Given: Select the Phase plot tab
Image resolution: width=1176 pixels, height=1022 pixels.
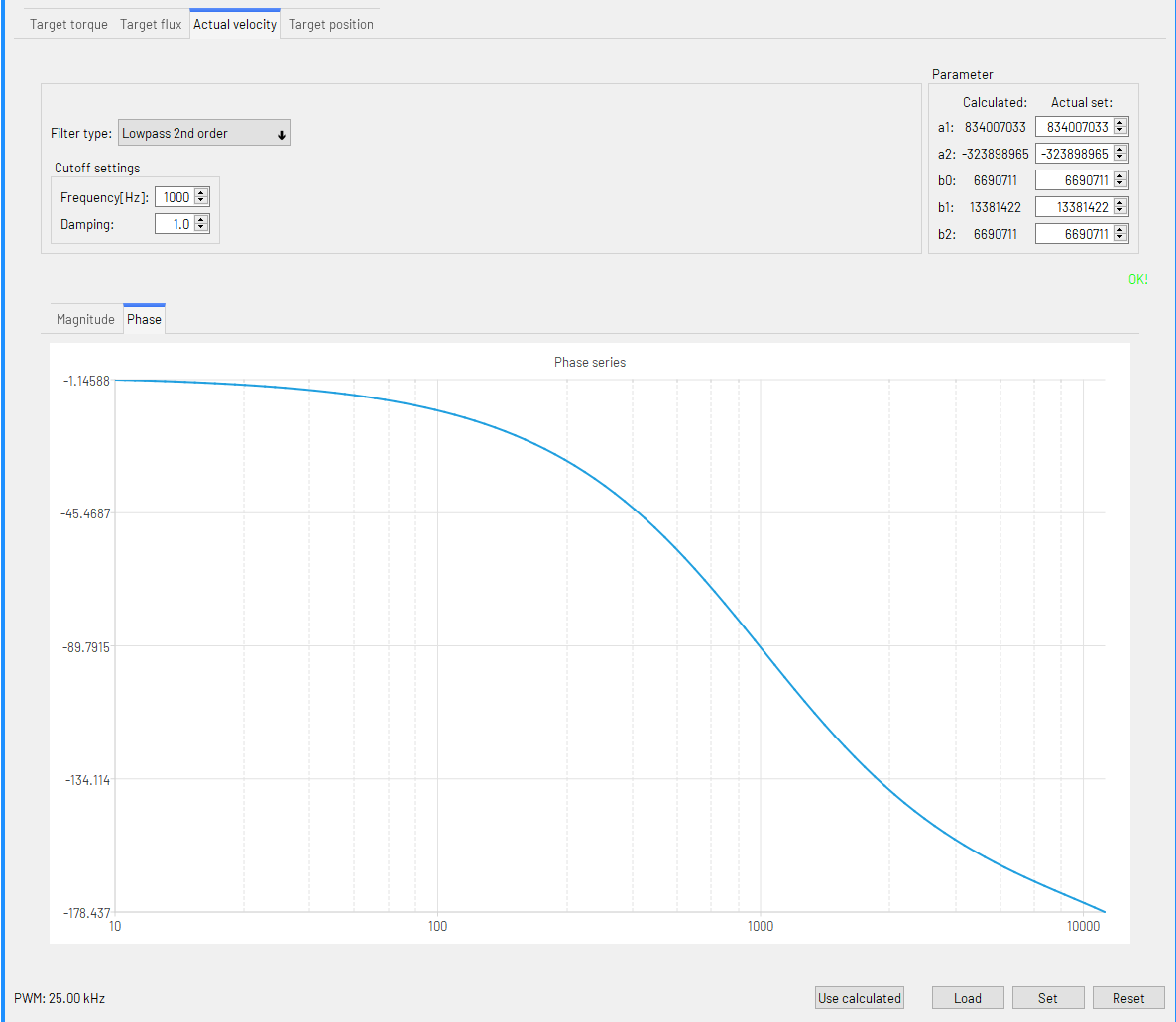Looking at the screenshot, I should coord(144,319).
